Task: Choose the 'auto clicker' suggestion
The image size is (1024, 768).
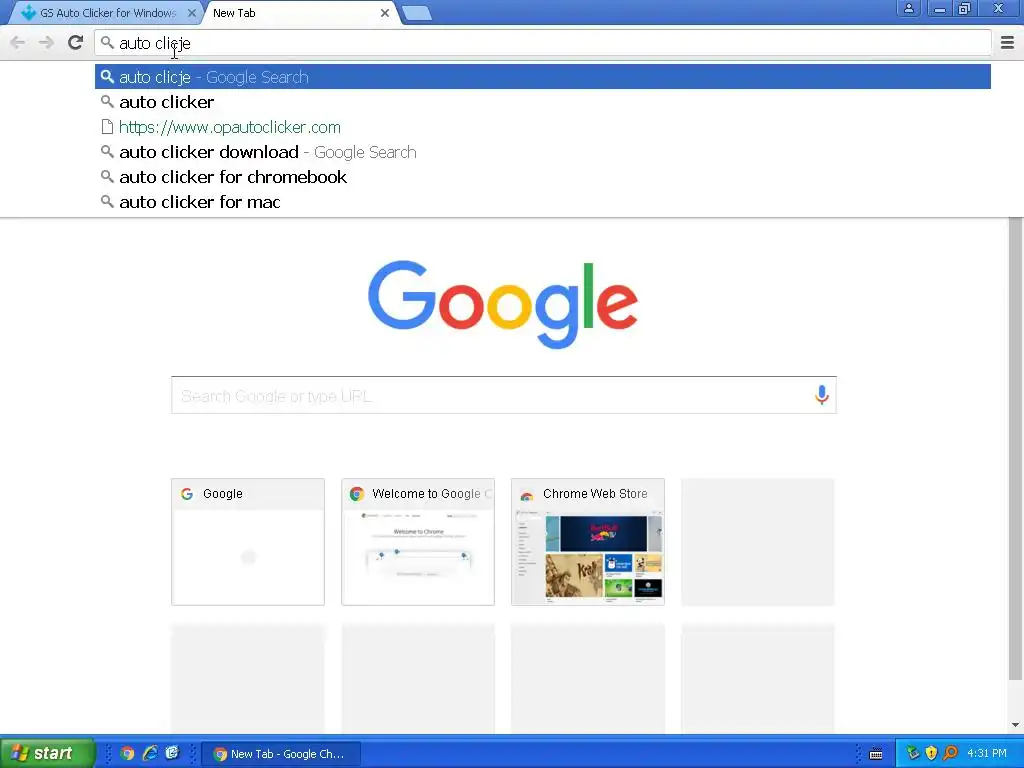Action: [543, 102]
